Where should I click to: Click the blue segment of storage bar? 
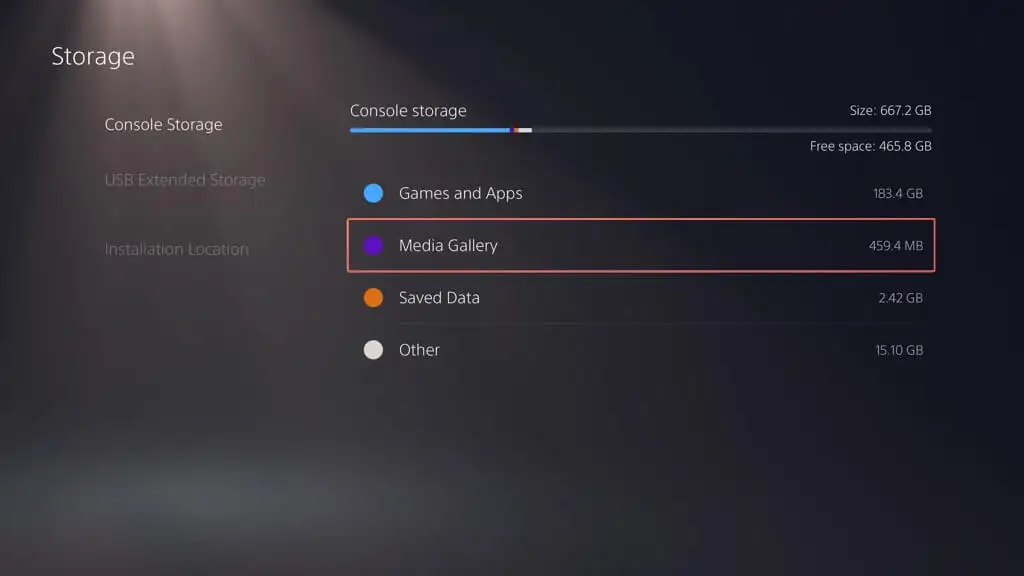click(430, 130)
